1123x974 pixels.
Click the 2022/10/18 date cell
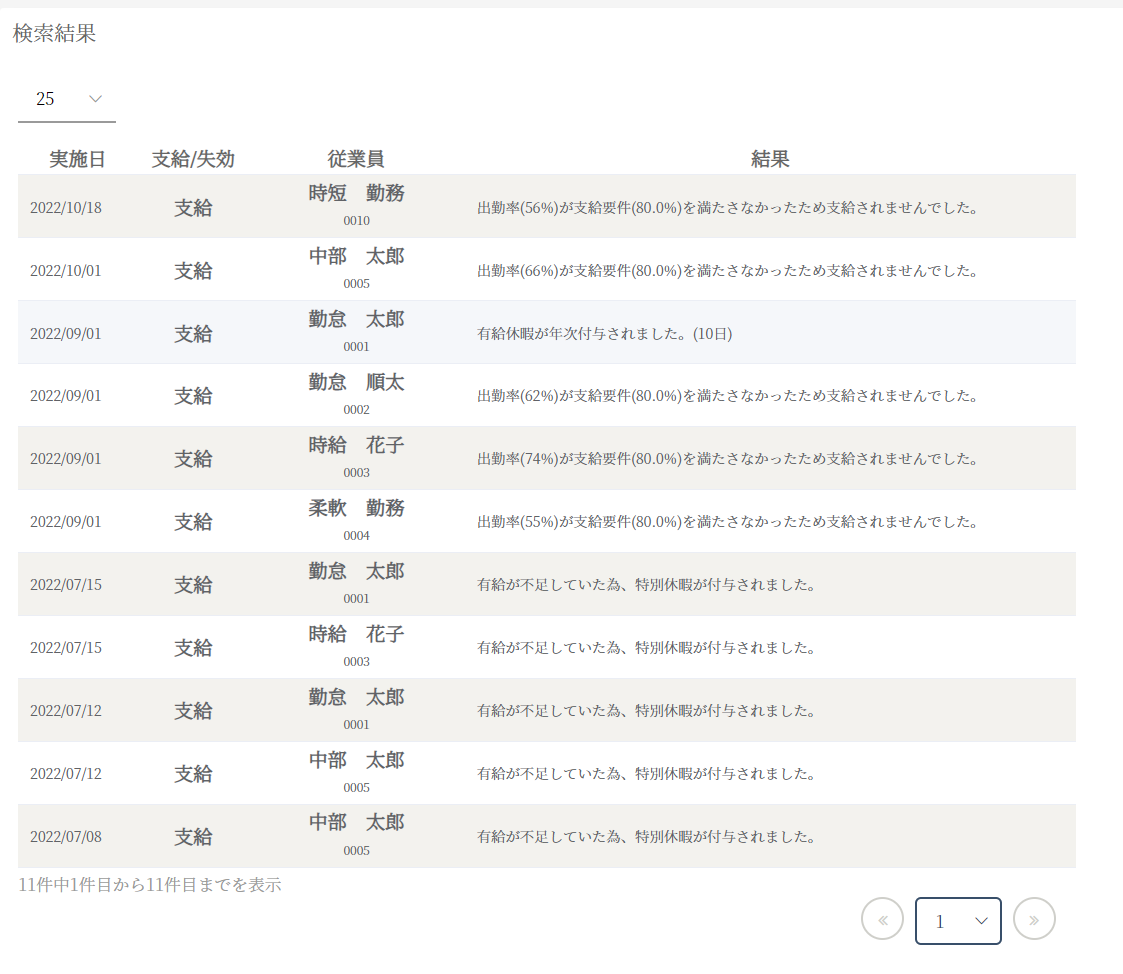[66, 208]
